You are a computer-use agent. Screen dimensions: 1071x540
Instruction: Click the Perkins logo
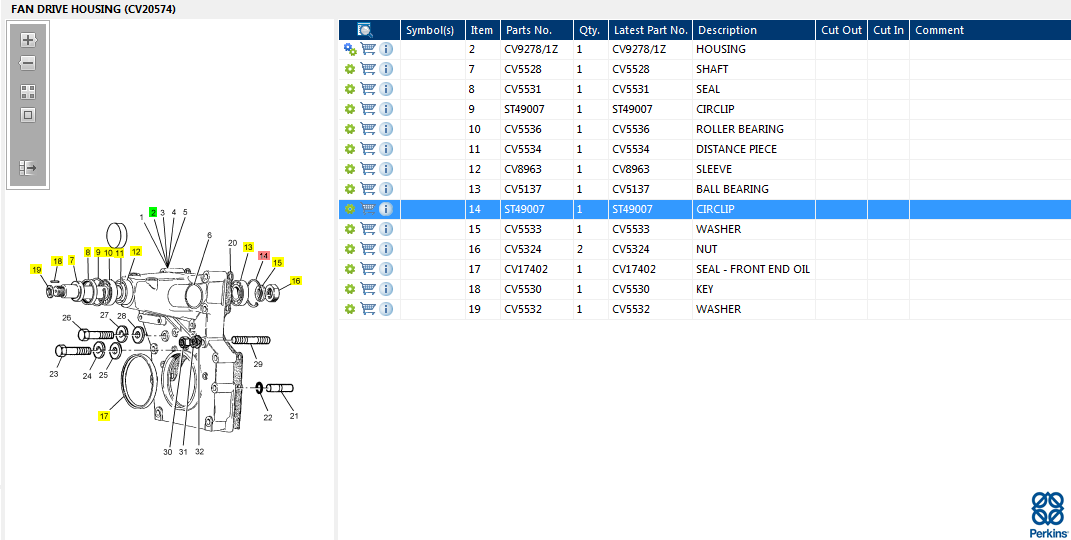coord(1048,515)
